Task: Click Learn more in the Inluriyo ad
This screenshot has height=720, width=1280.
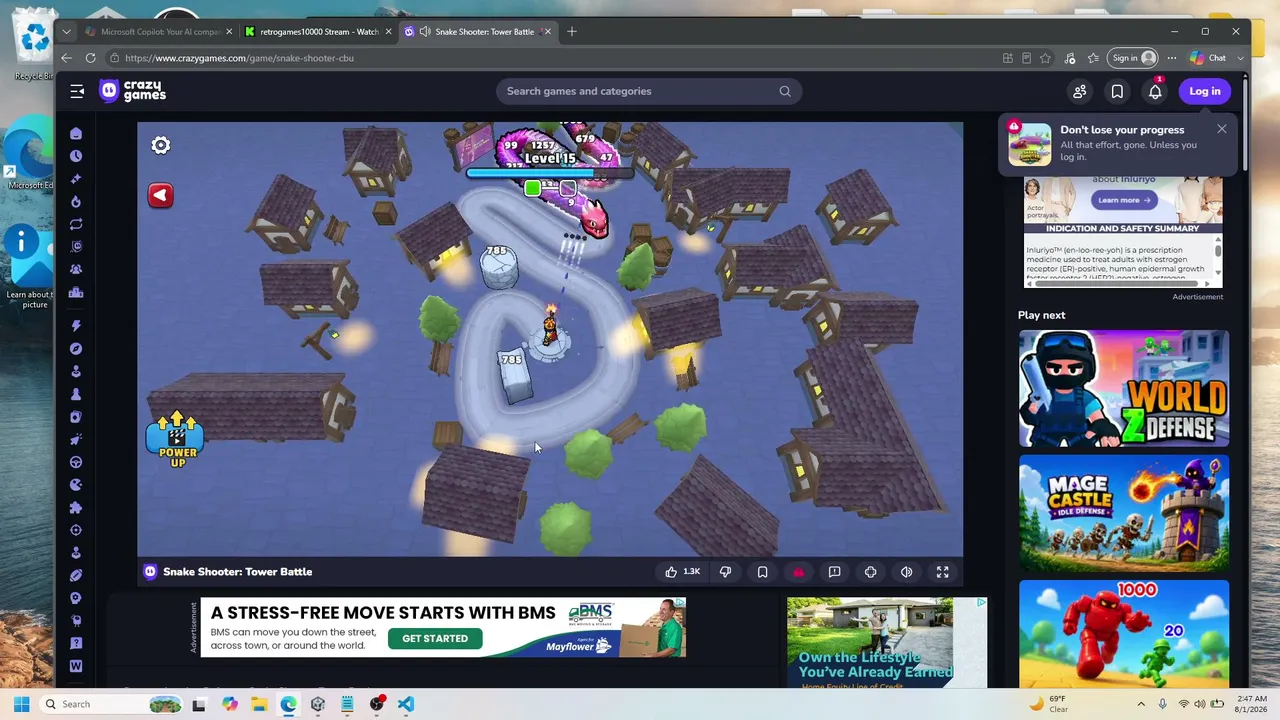Action: (1123, 200)
